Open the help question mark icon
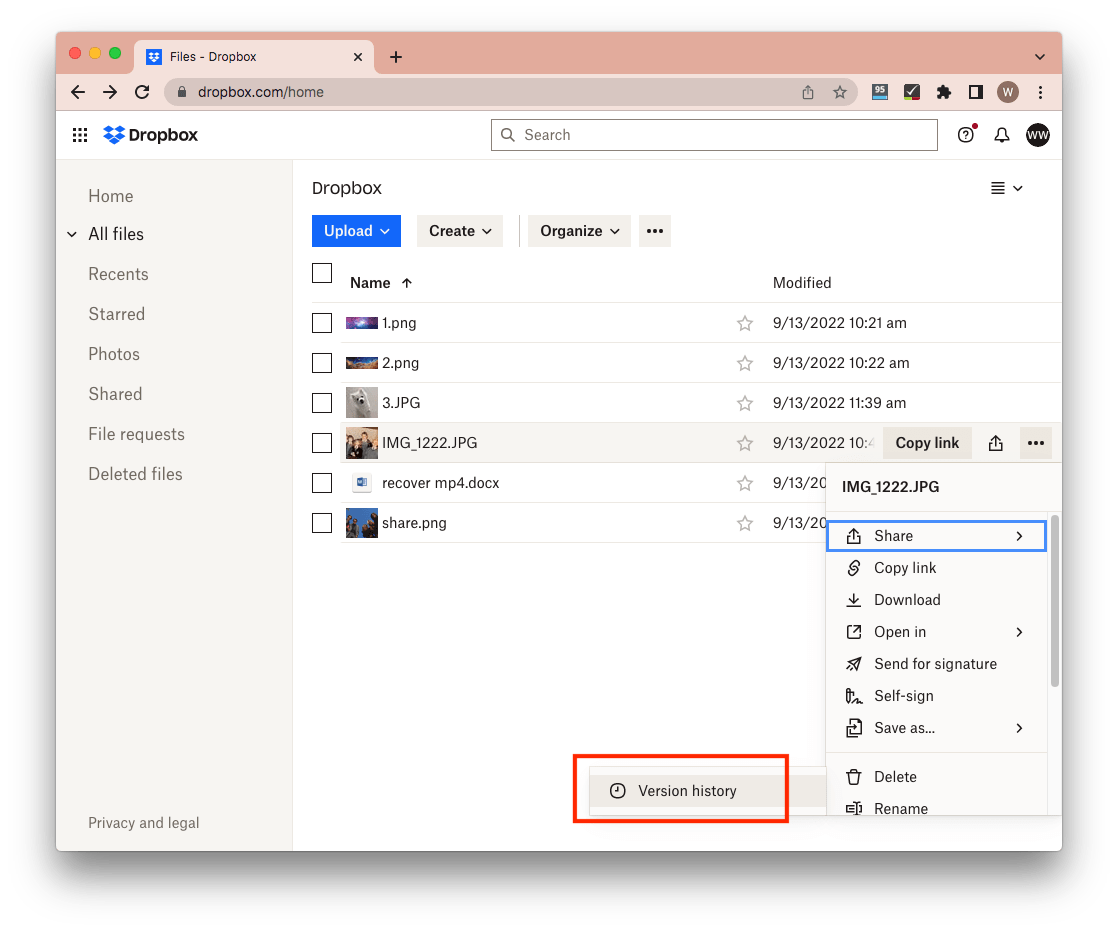The image size is (1118, 931). (x=965, y=135)
